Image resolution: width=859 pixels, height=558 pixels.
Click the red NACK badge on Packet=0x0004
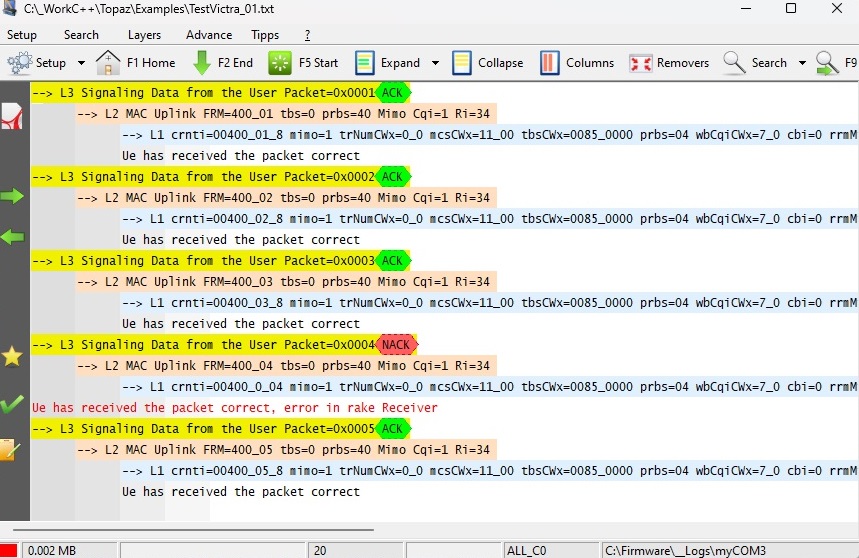[x=395, y=345]
